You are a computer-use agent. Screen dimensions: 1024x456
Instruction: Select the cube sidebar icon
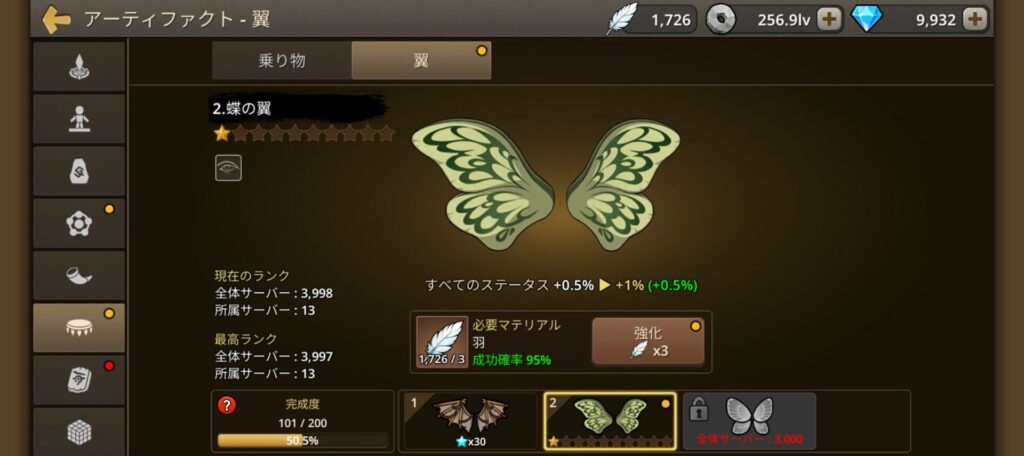point(79,431)
